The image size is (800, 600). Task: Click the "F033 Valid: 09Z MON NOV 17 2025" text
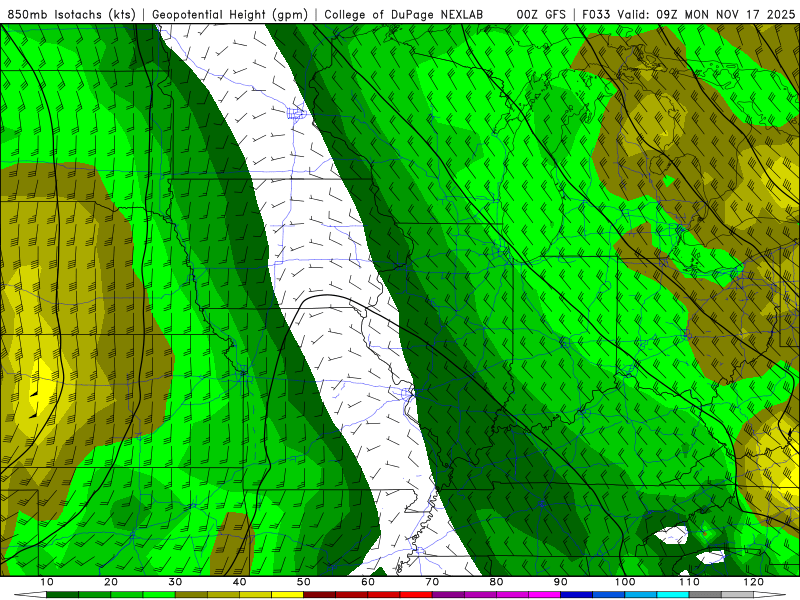(688, 14)
